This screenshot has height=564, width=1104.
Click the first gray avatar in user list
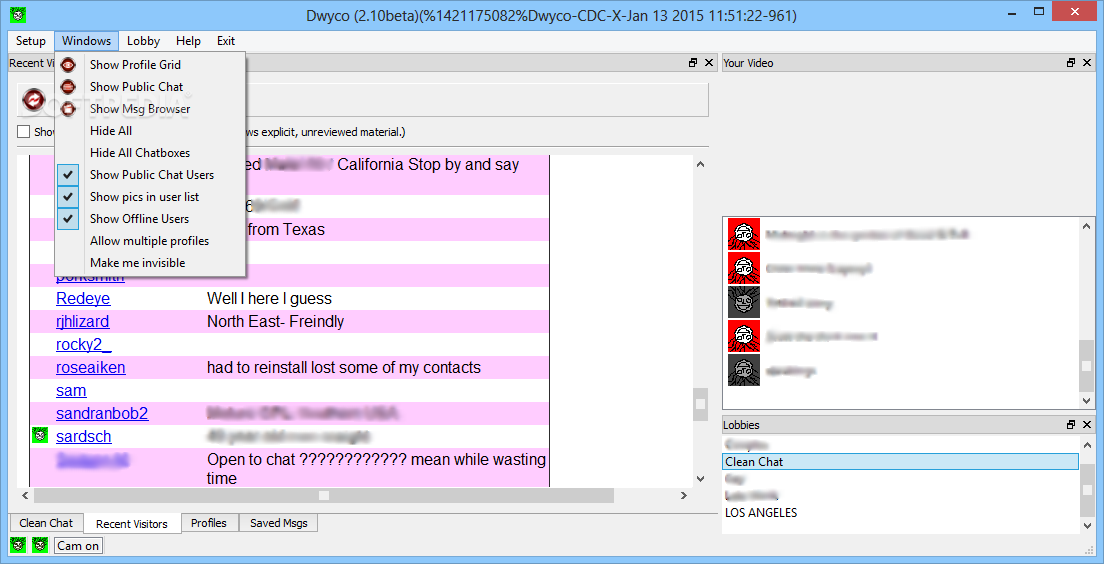(x=744, y=302)
